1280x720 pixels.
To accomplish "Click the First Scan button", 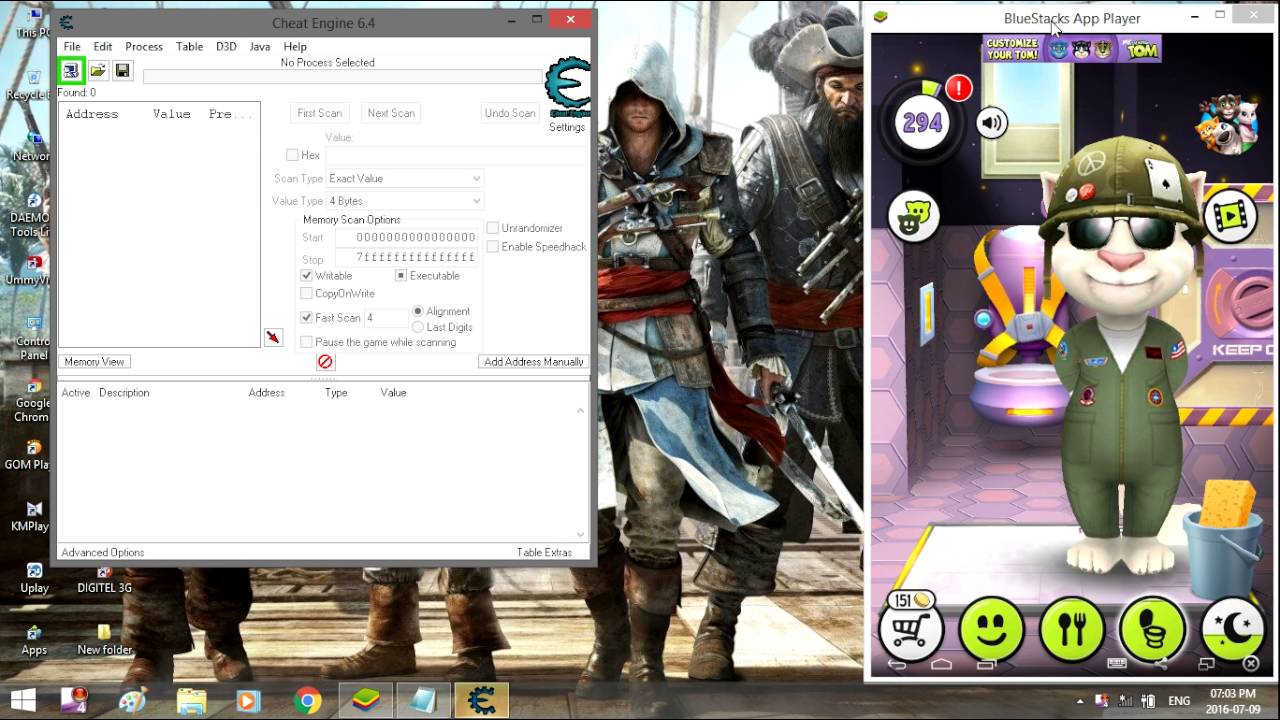I will click(320, 113).
